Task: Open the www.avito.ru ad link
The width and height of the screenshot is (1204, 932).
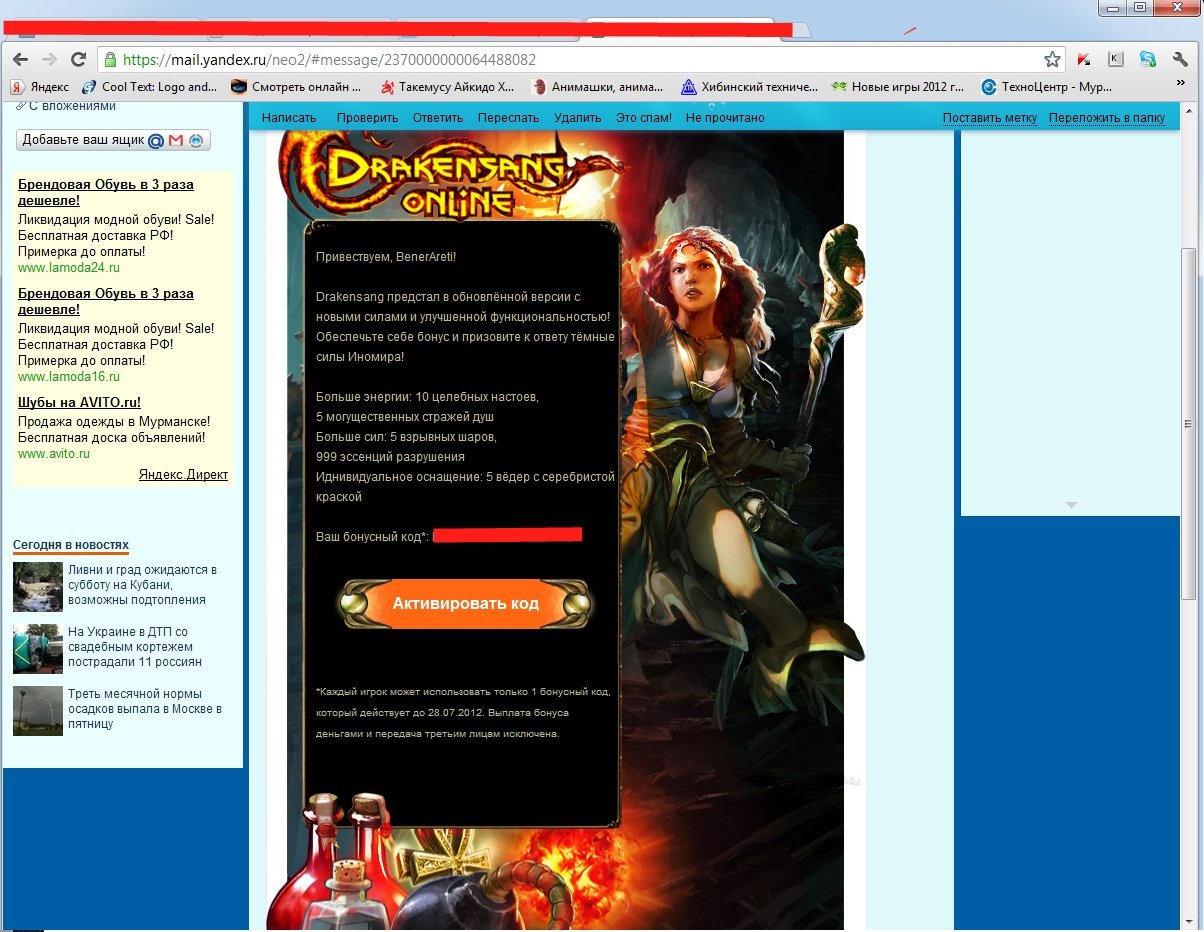Action: [54, 454]
